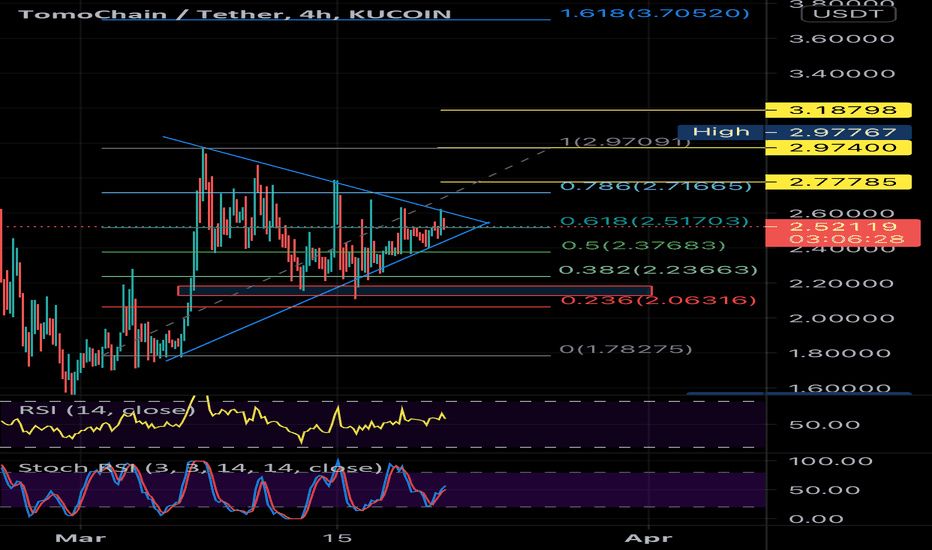Viewport: 932px width, 550px height.
Task: Click the High 2.97767 price label
Action: [x=795, y=131]
